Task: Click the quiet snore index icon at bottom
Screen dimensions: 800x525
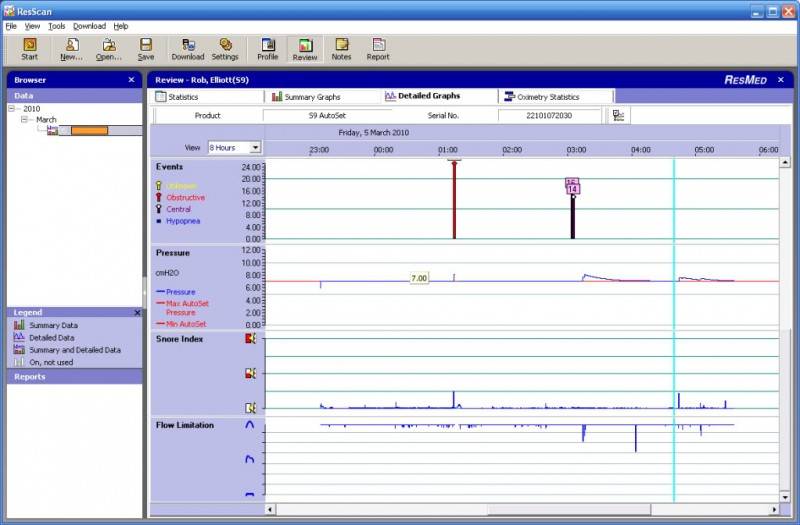Action: coord(250,408)
